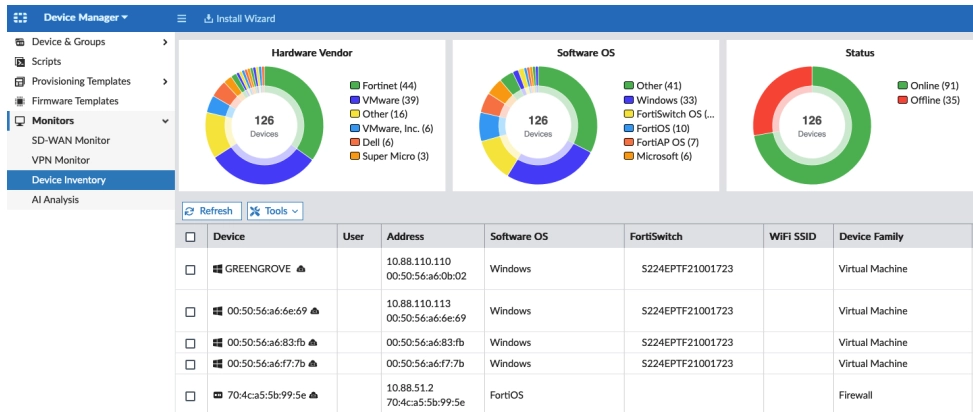
Task: Click the Online (91) legend entry
Action: 928,86
